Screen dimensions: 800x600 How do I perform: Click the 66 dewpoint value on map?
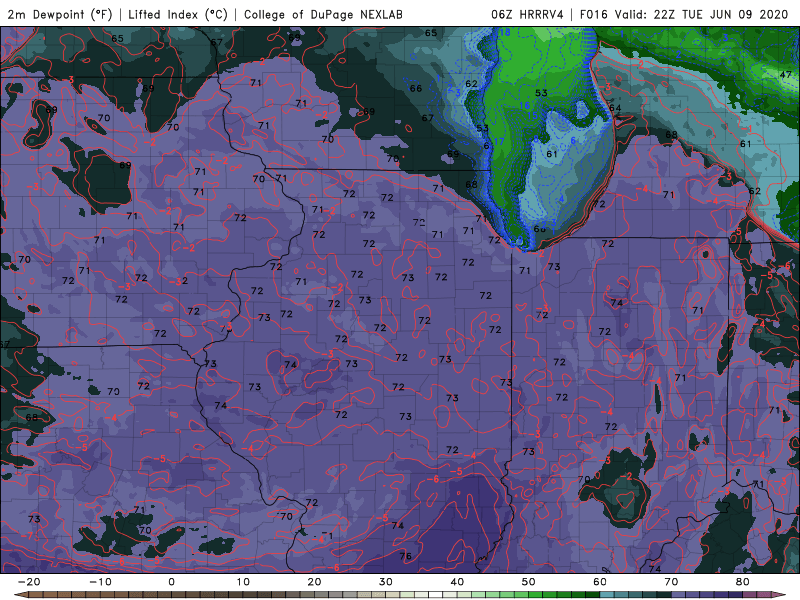tap(416, 88)
